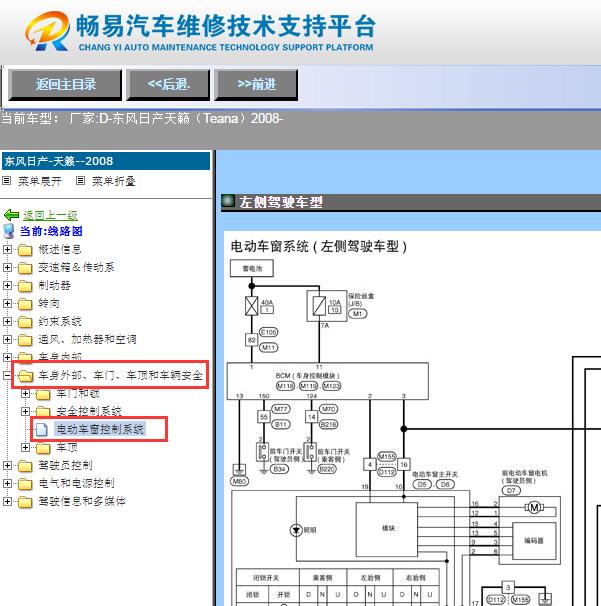Image resolution: width=601 pixels, height=606 pixels.
Task: Select 车身外部、车门、车顶和车辆安全 label
Action: [120, 375]
